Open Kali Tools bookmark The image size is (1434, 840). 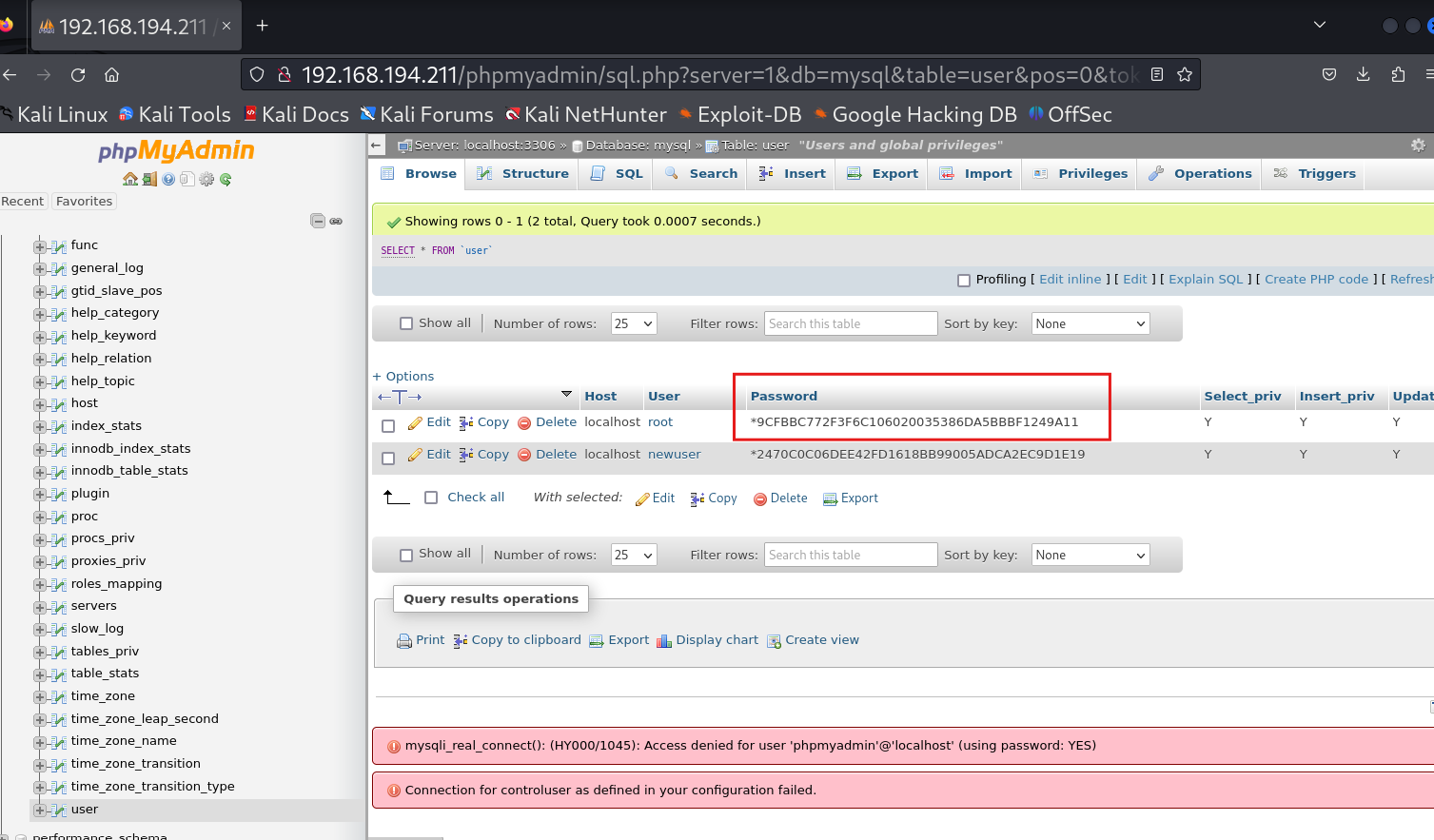pyautogui.click(x=175, y=114)
